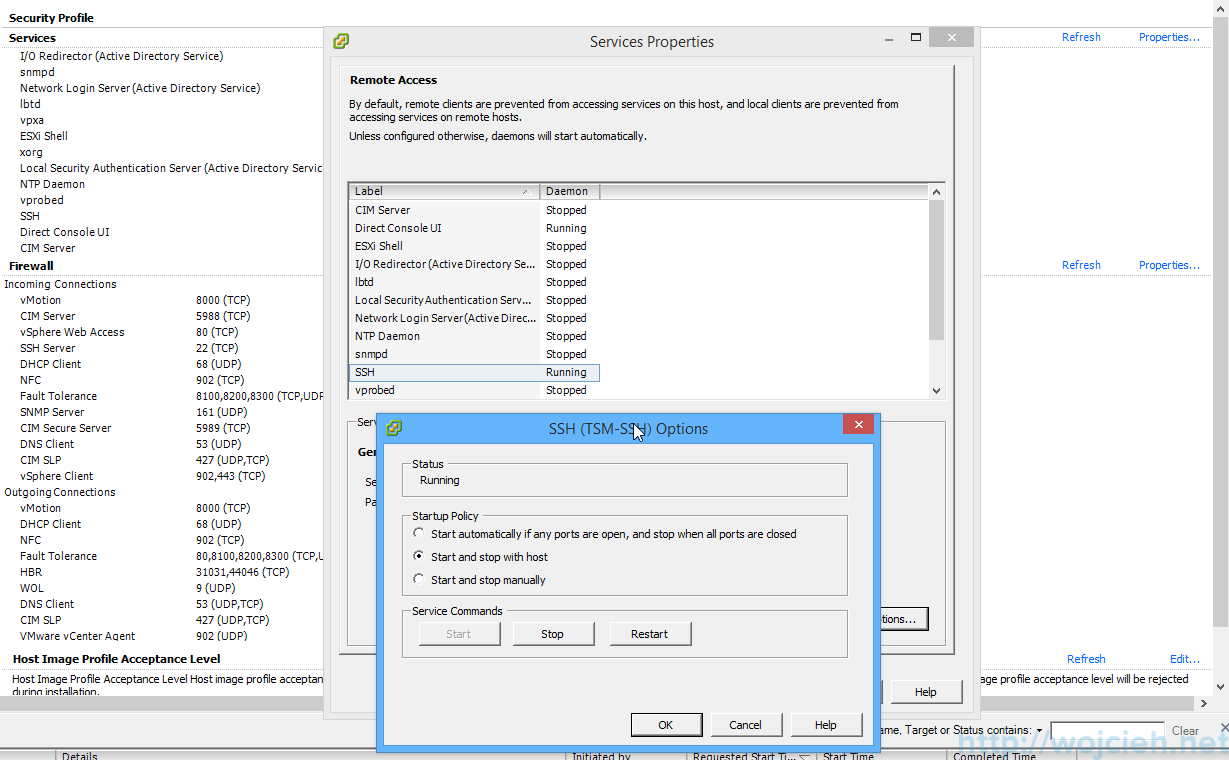Image resolution: width=1229 pixels, height=760 pixels.
Task: Open the "Name, Target or Status contains" dropdown
Action: pos(1040,730)
